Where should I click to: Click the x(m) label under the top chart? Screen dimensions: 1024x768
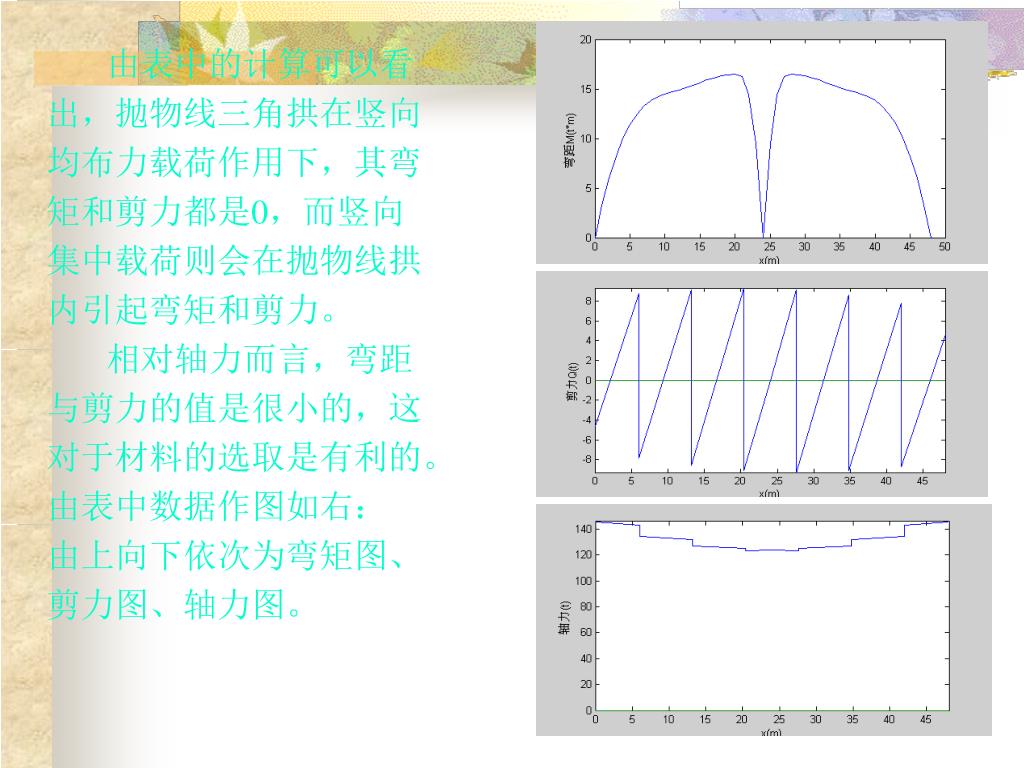point(769,260)
